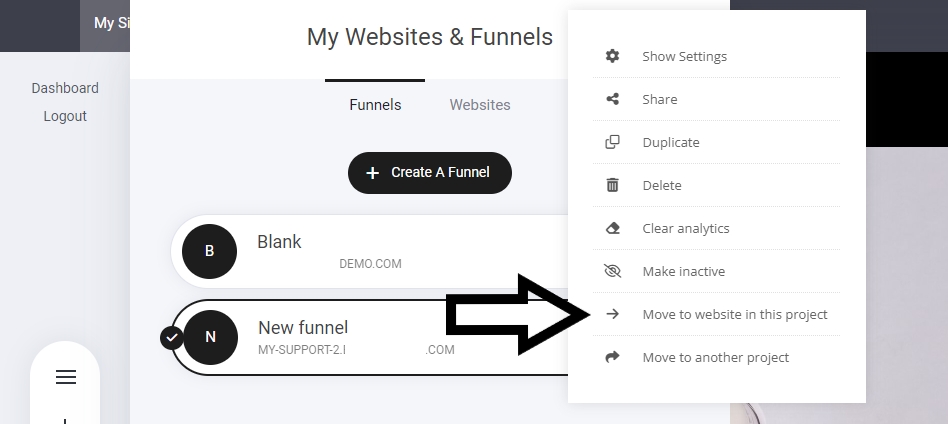Click the N avatar of New funnel
948x424 pixels.
210,337
